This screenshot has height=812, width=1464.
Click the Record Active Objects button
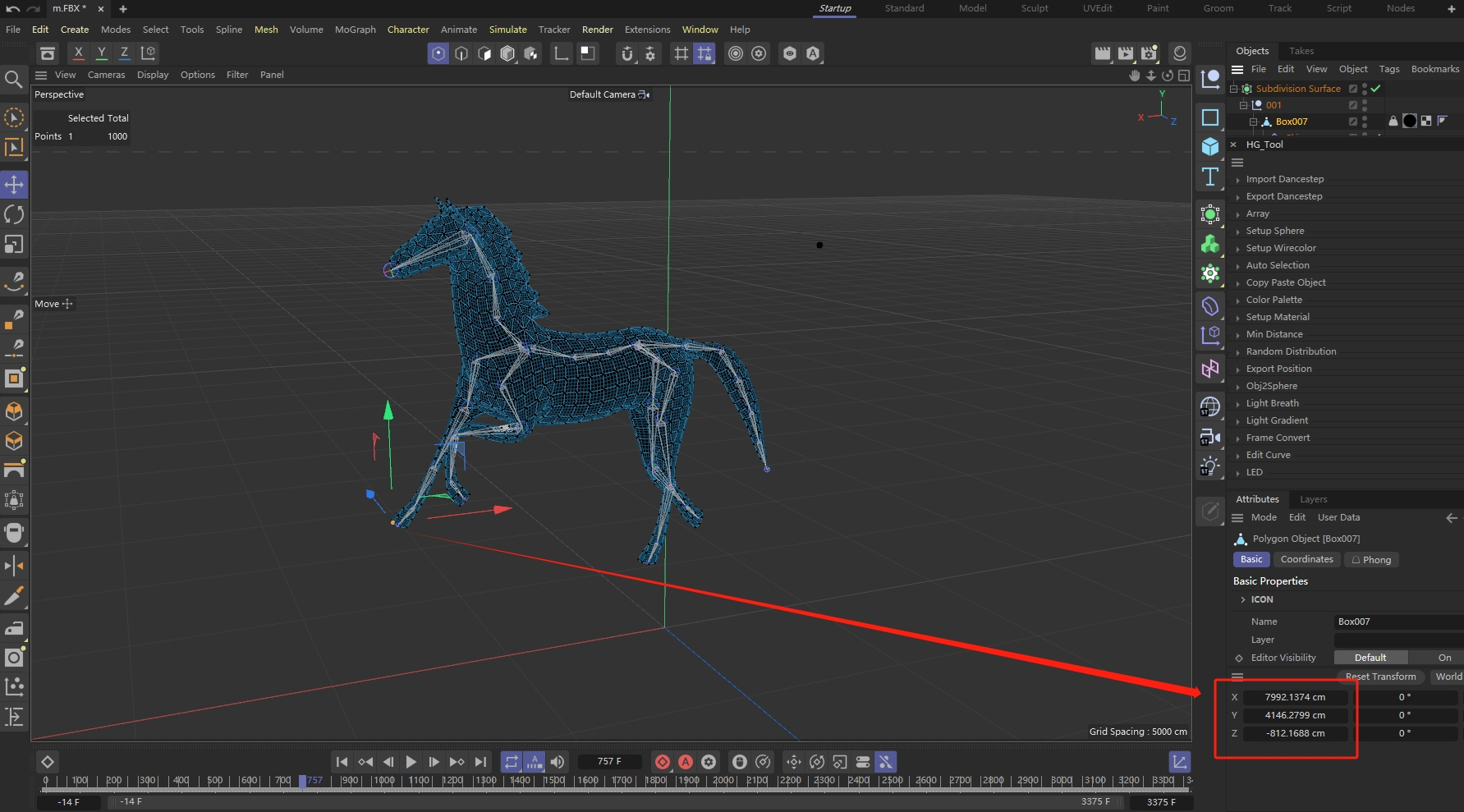pyautogui.click(x=663, y=762)
